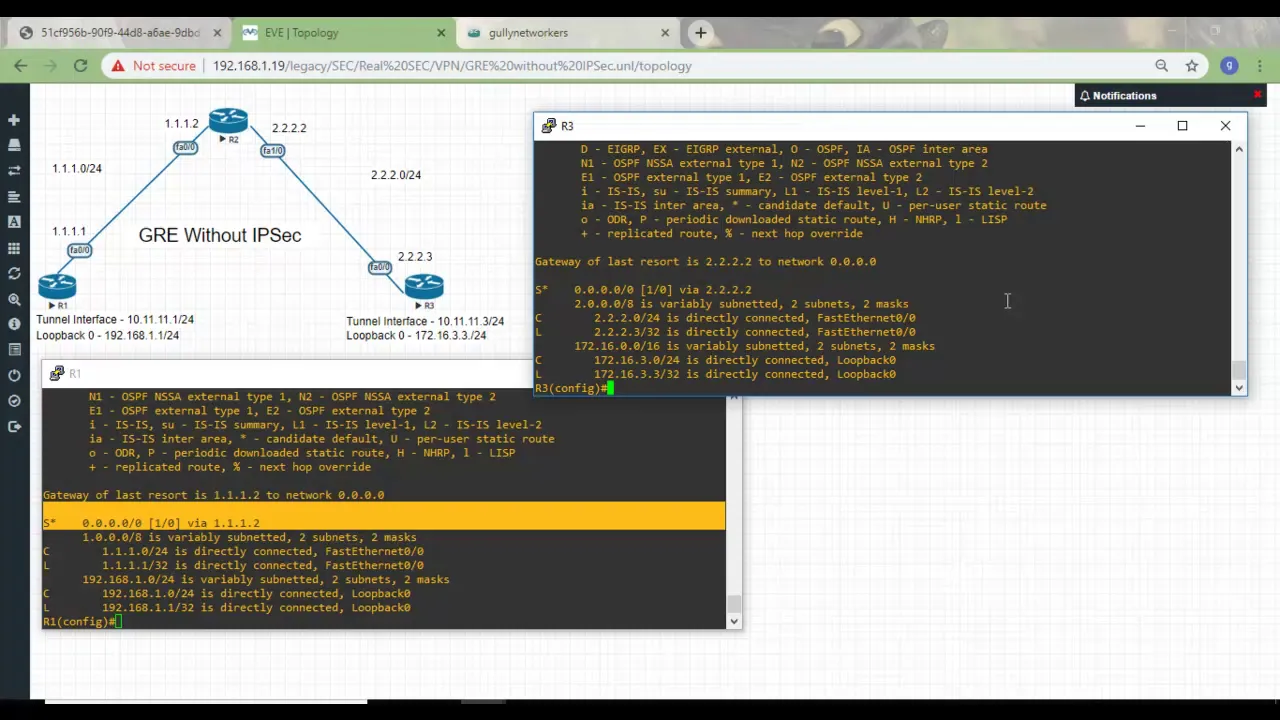Open the browser profile avatar
Screen dimensions: 1280x720
point(1230,66)
